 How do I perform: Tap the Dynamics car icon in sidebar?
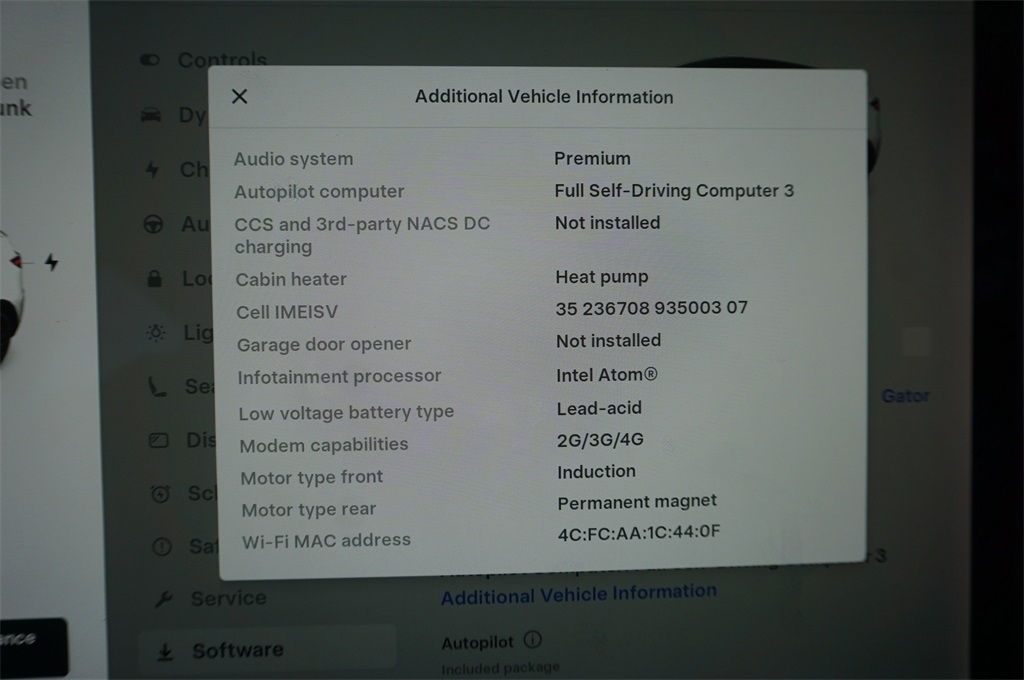click(x=151, y=116)
